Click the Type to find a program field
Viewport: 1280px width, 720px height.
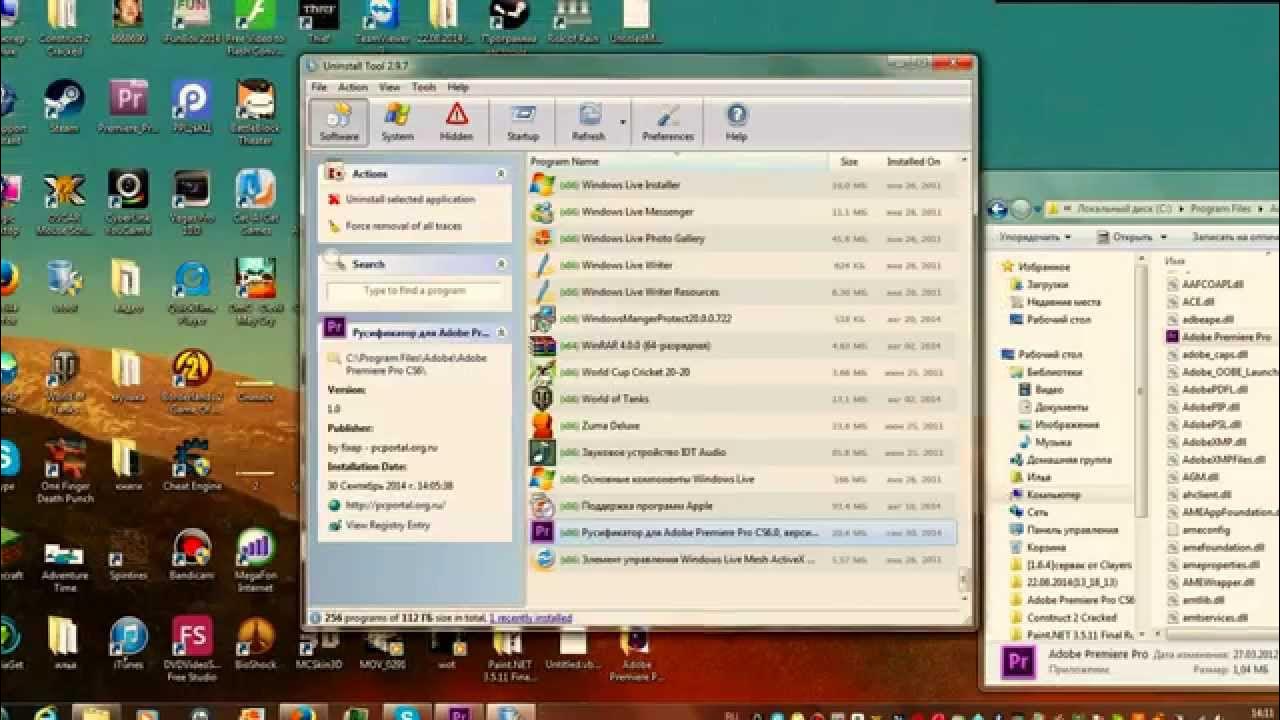[x=414, y=291]
